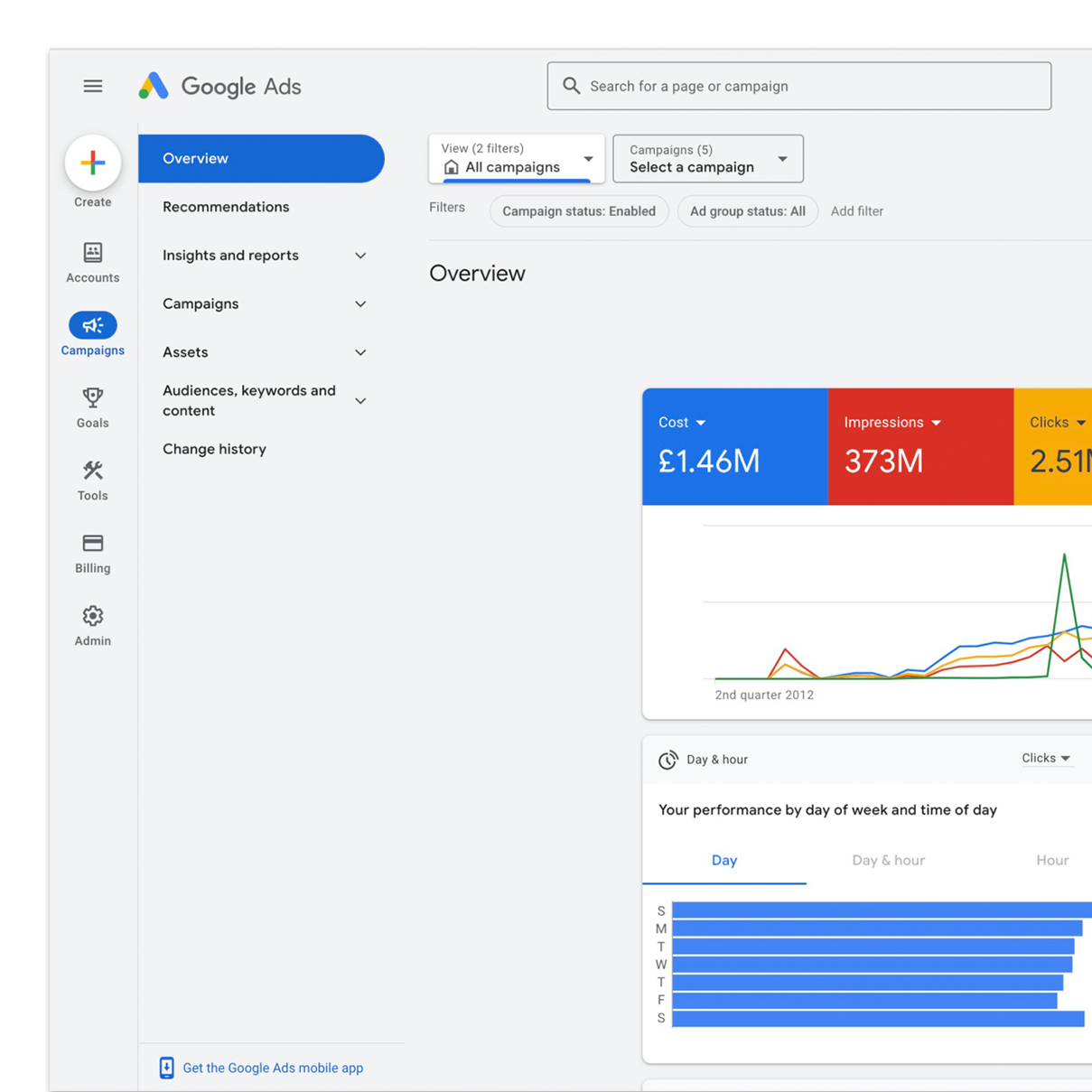Switch to the Day tab
Image resolution: width=1092 pixels, height=1092 pixels.
click(724, 861)
